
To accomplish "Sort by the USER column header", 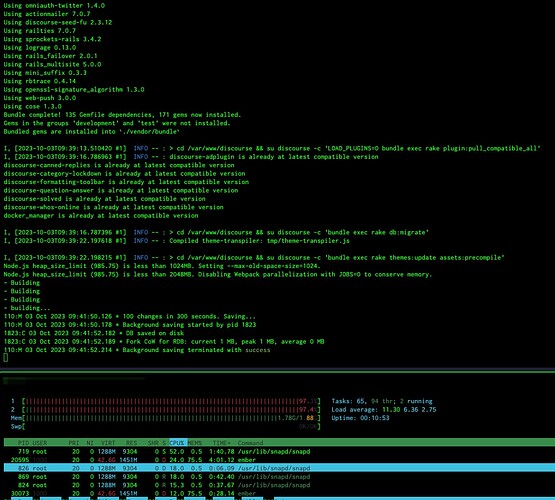I will tap(40, 443).
